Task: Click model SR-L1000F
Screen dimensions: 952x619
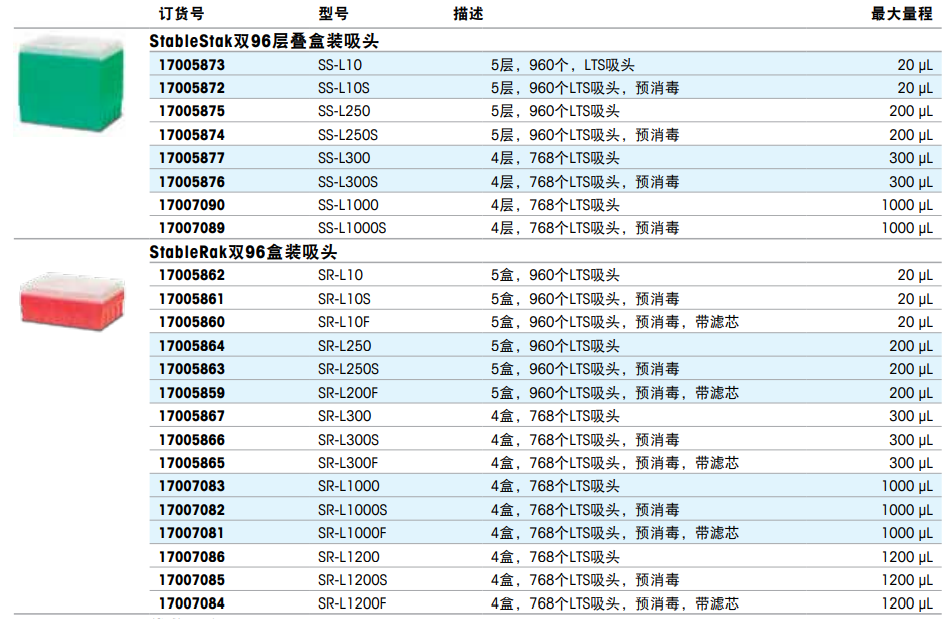Action: pyautogui.click(x=352, y=533)
